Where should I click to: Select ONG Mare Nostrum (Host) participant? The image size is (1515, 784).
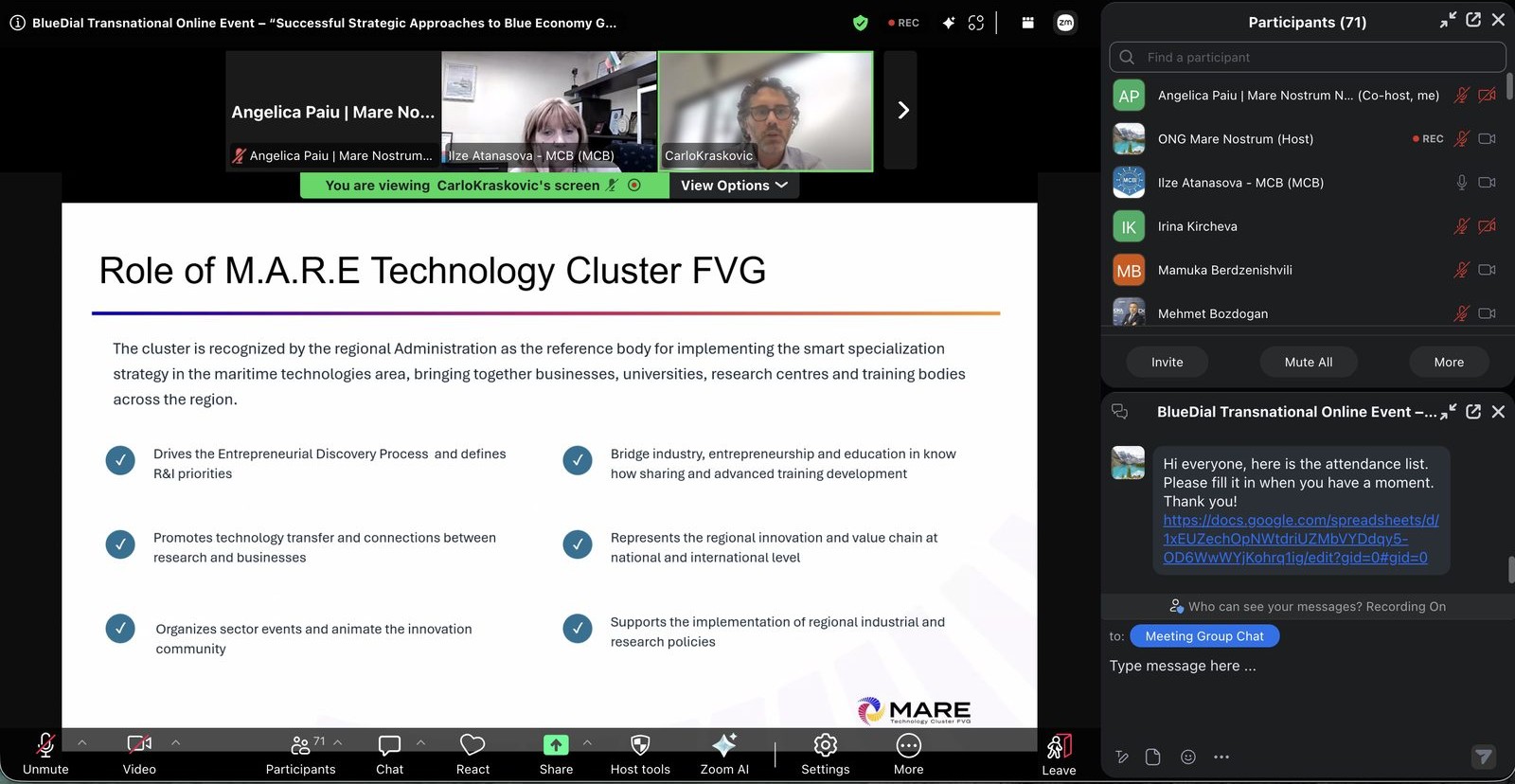pyautogui.click(x=1308, y=138)
